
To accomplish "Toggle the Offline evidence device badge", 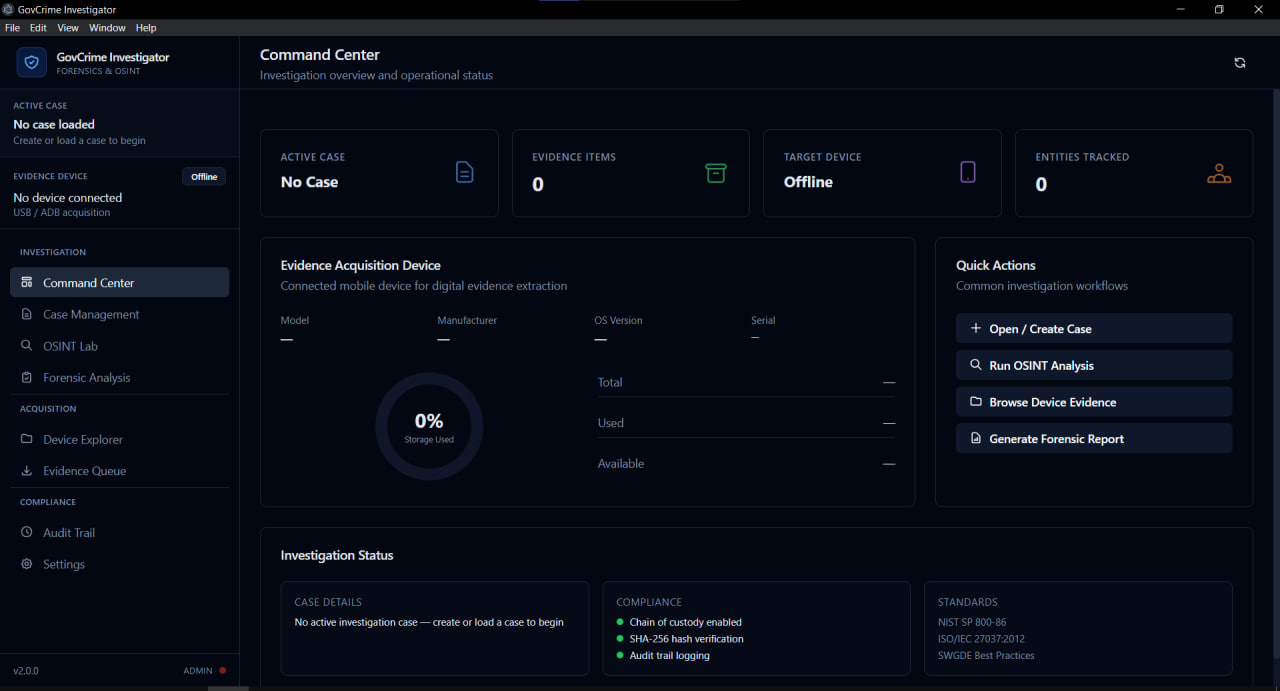I will (x=204, y=177).
